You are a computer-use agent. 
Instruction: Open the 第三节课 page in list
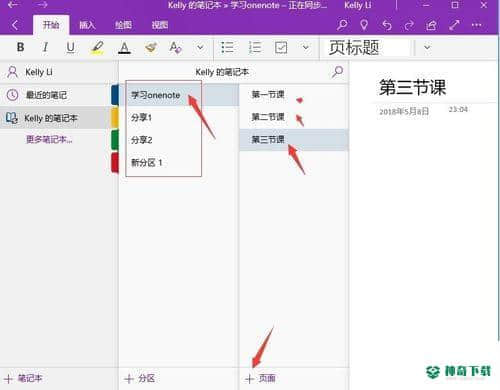(294, 140)
